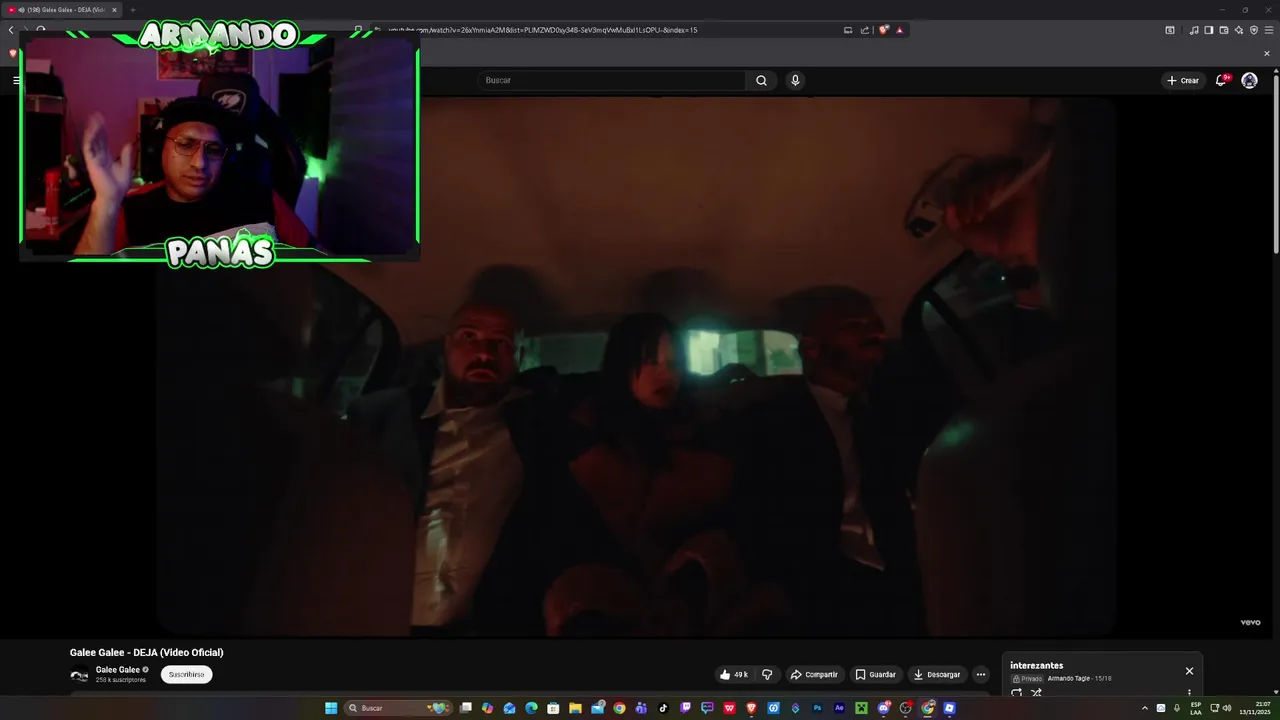Close the bar below the address bar

(x=1267, y=53)
